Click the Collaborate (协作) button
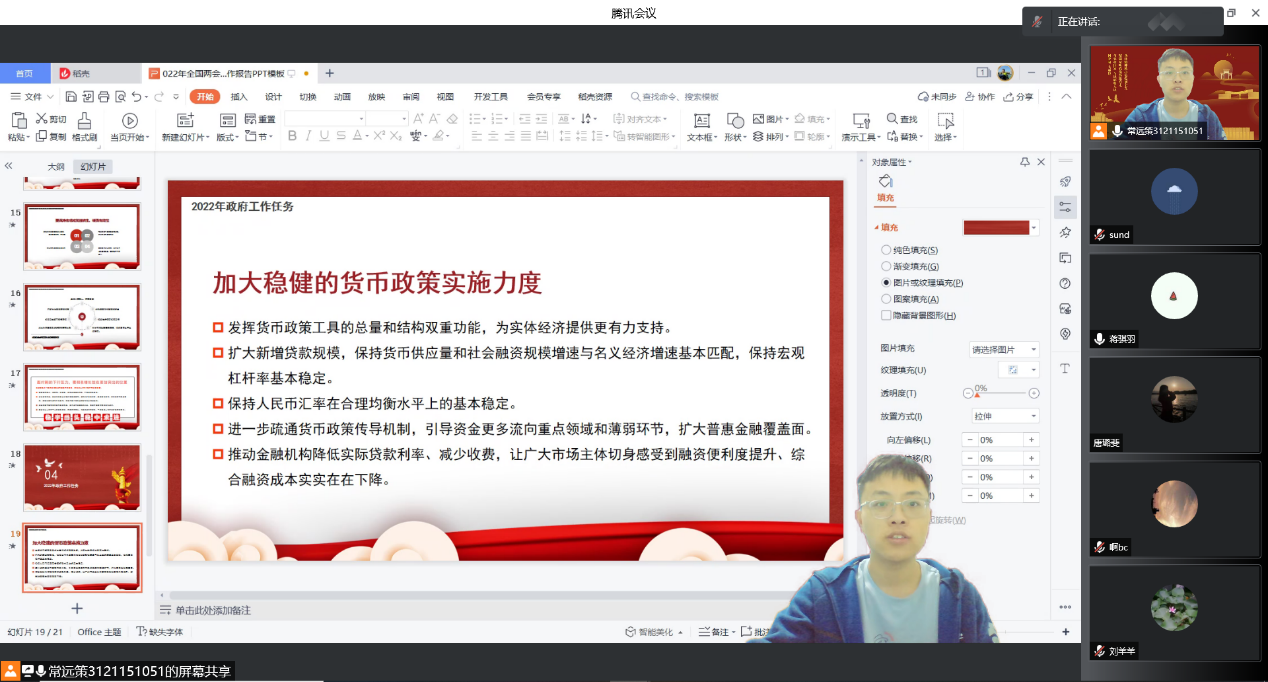Viewport: 1268px width, 682px height. coord(979,97)
